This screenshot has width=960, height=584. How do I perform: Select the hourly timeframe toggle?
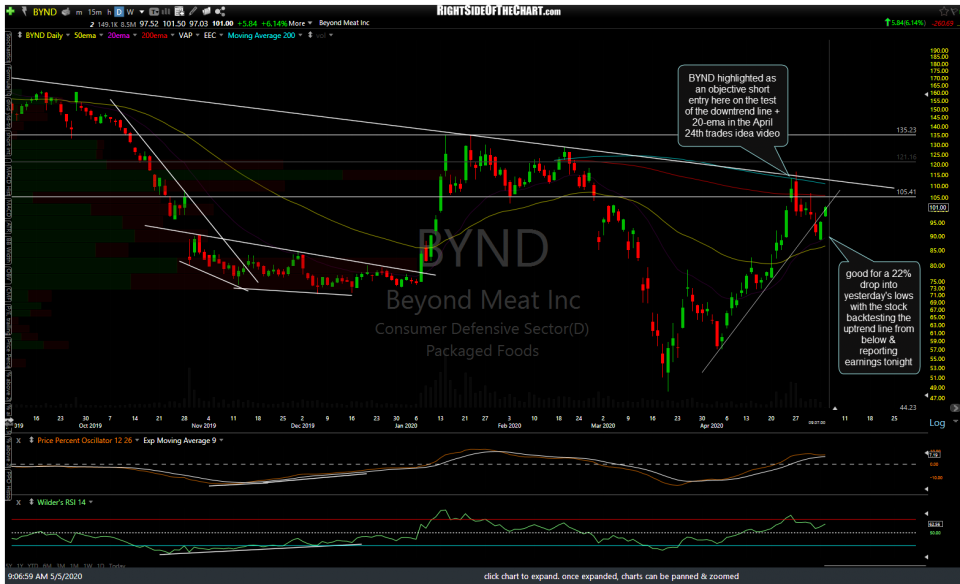(108, 9)
